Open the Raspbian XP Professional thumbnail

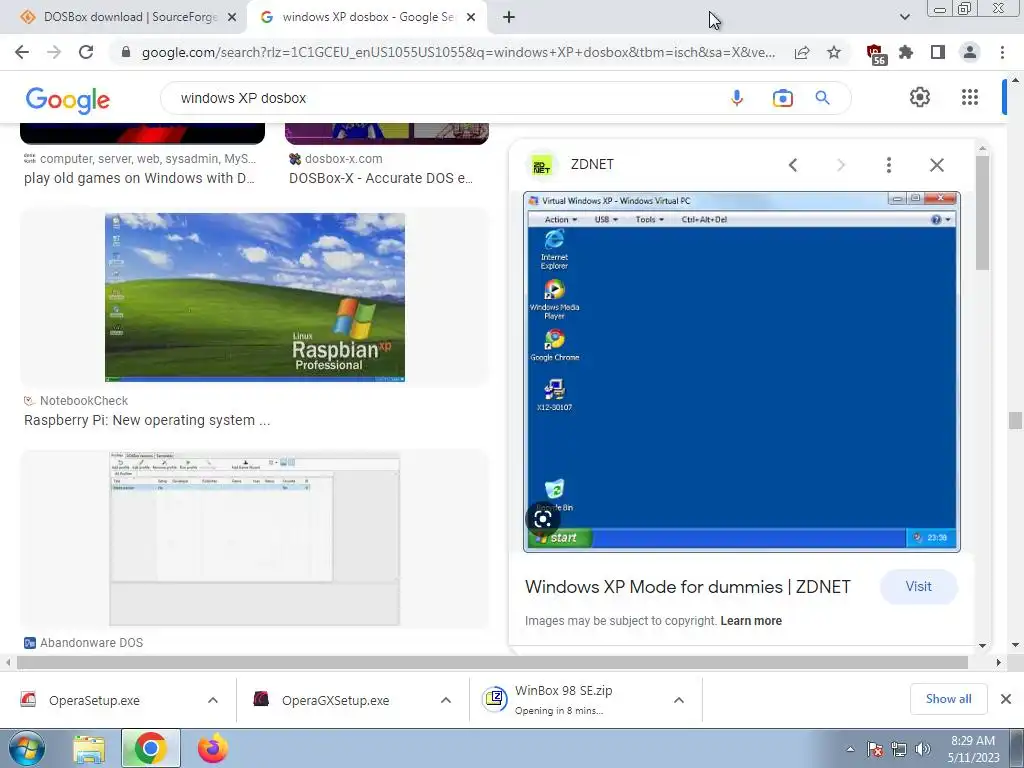pyautogui.click(x=255, y=297)
